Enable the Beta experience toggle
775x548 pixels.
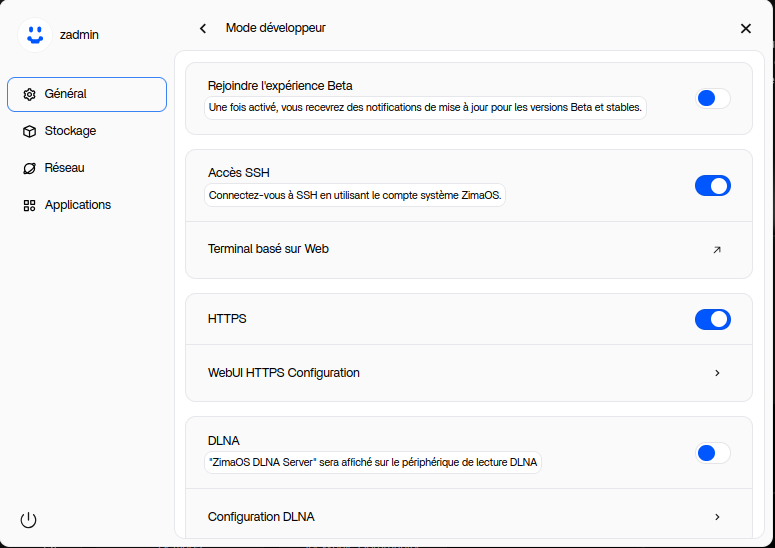coord(713,98)
